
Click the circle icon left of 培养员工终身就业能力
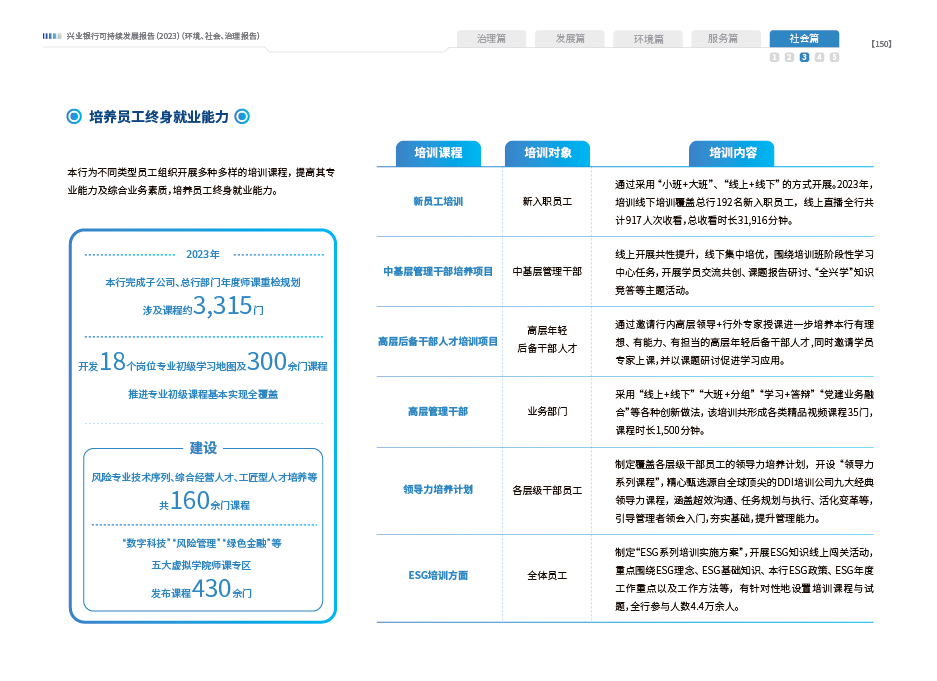pos(73,117)
